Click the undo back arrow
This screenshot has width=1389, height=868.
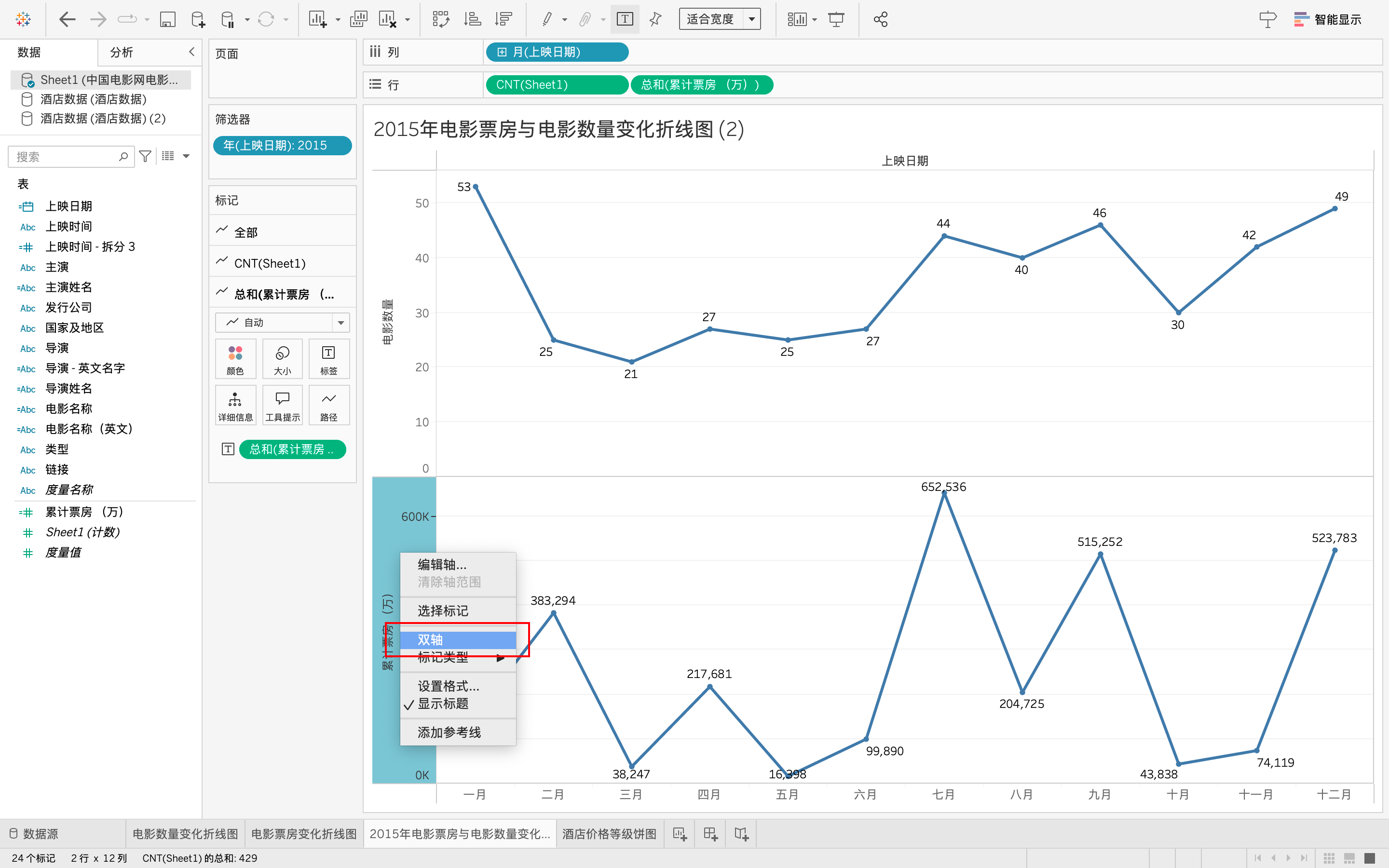pos(67,19)
